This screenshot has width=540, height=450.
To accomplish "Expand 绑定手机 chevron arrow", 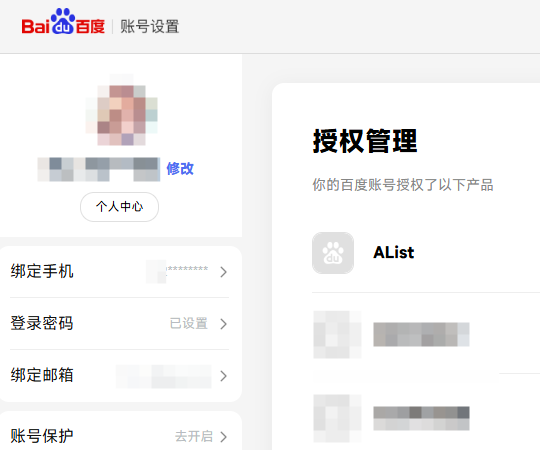I will point(224,272).
